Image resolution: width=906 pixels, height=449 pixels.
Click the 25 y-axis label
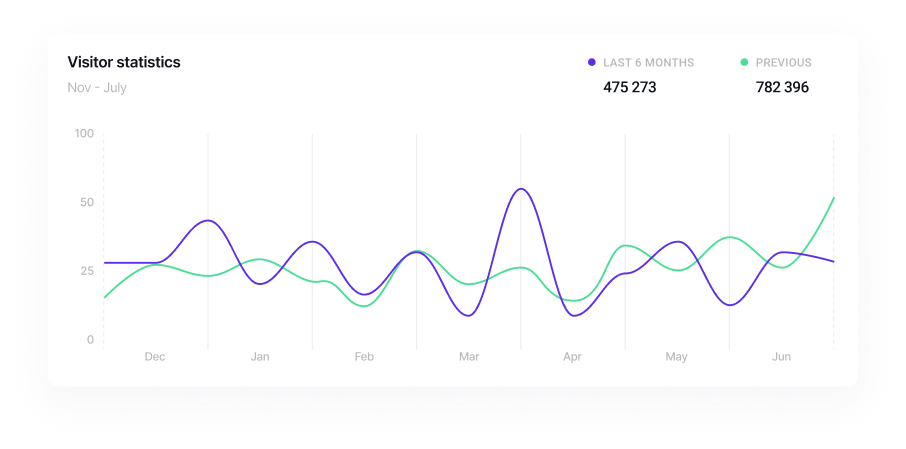click(87, 271)
